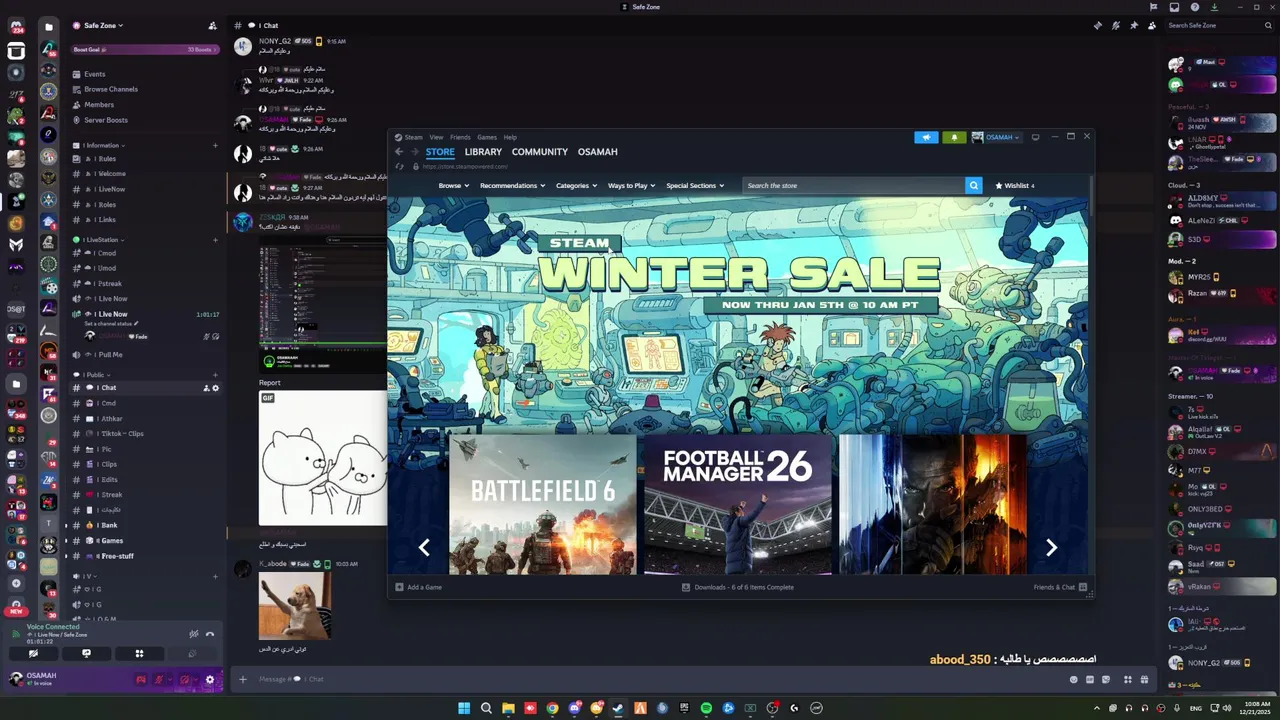Open Tiktok ~ Clips channel in Discord
This screenshot has height=720, width=1280.
(120, 434)
